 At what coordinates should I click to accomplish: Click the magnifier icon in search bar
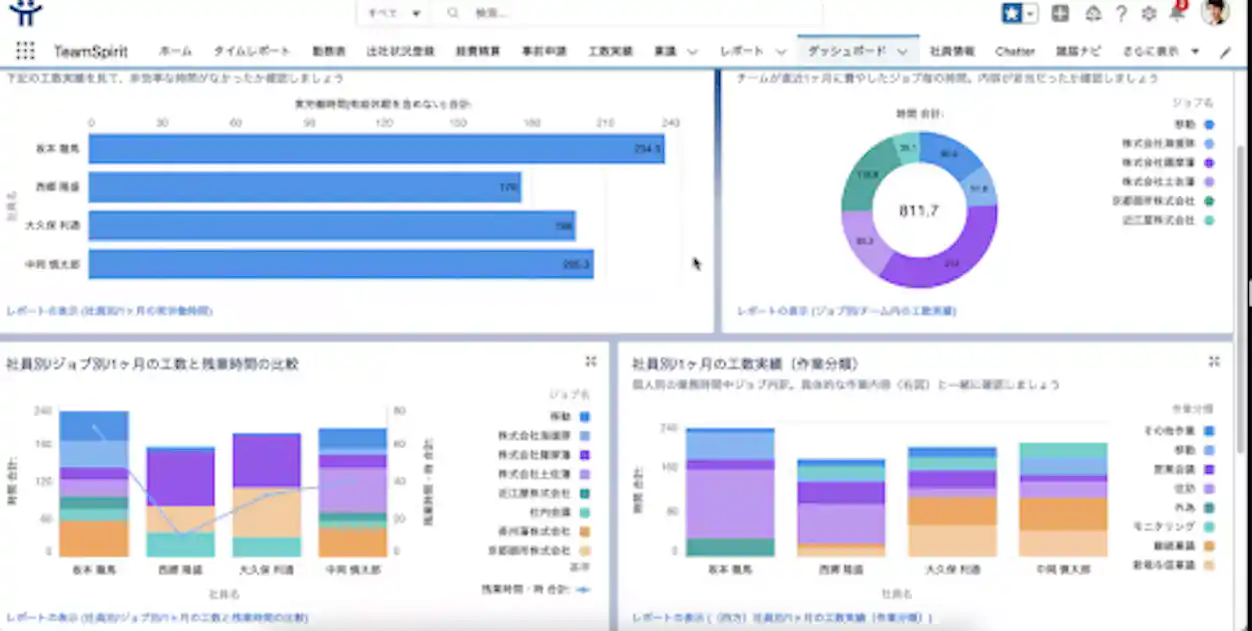click(x=453, y=13)
